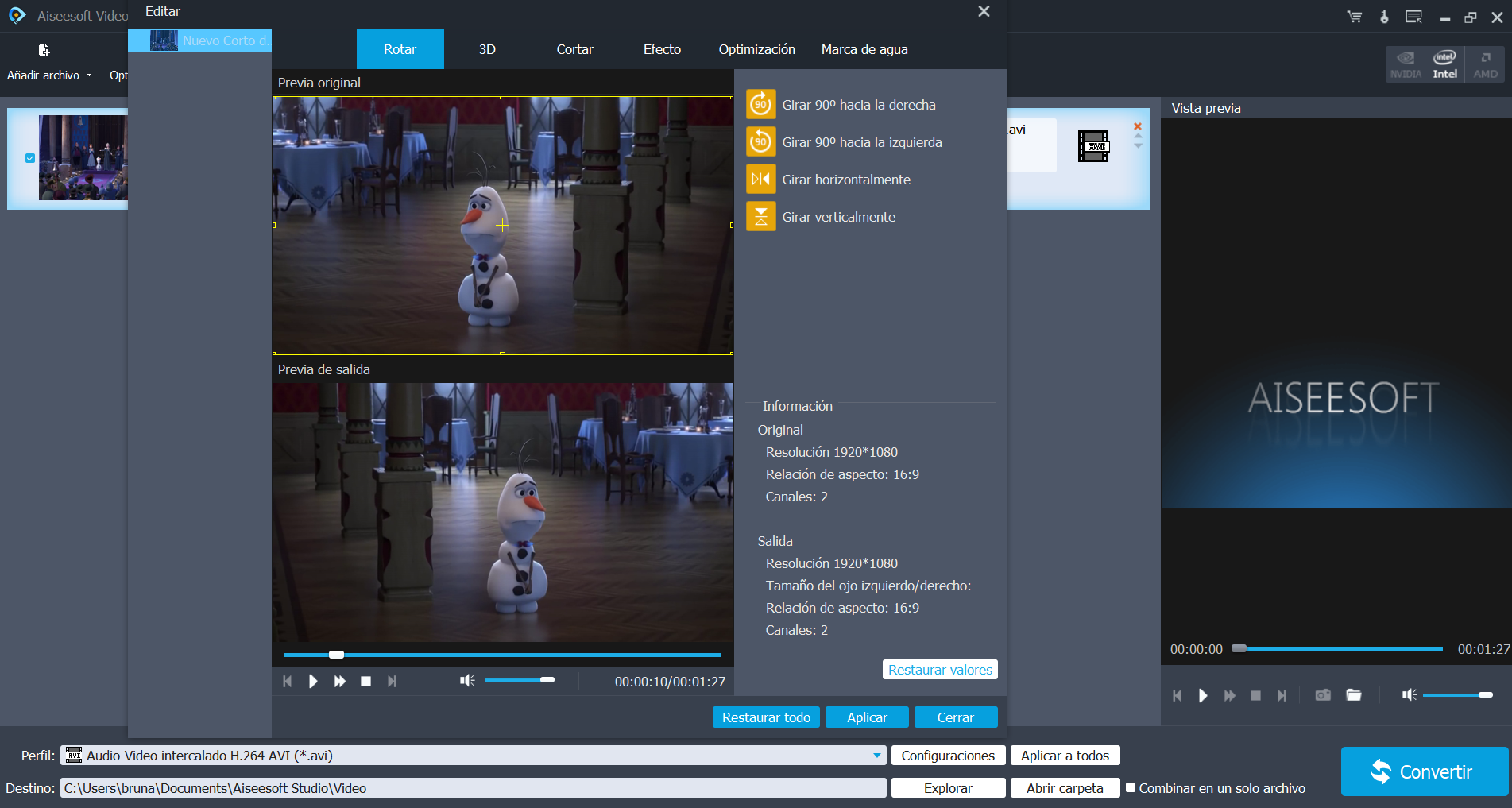Take a snapshot with camera icon

[x=1323, y=695]
